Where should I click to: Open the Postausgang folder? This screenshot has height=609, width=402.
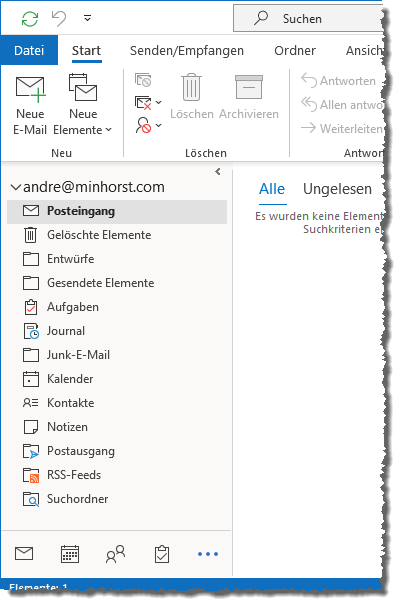point(117,452)
